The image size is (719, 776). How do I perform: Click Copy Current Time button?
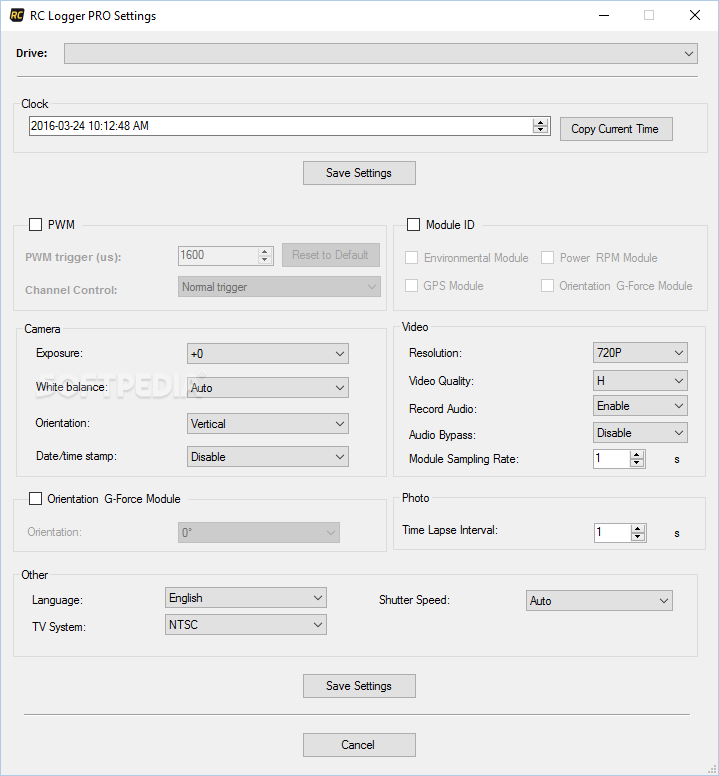616,129
